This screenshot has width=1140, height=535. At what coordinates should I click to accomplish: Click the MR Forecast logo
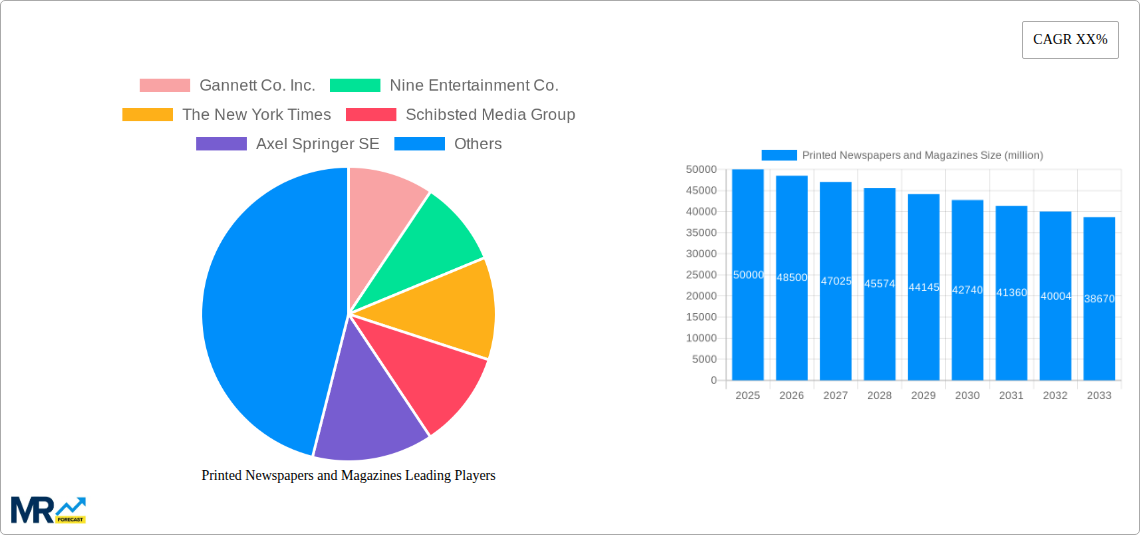[49, 510]
